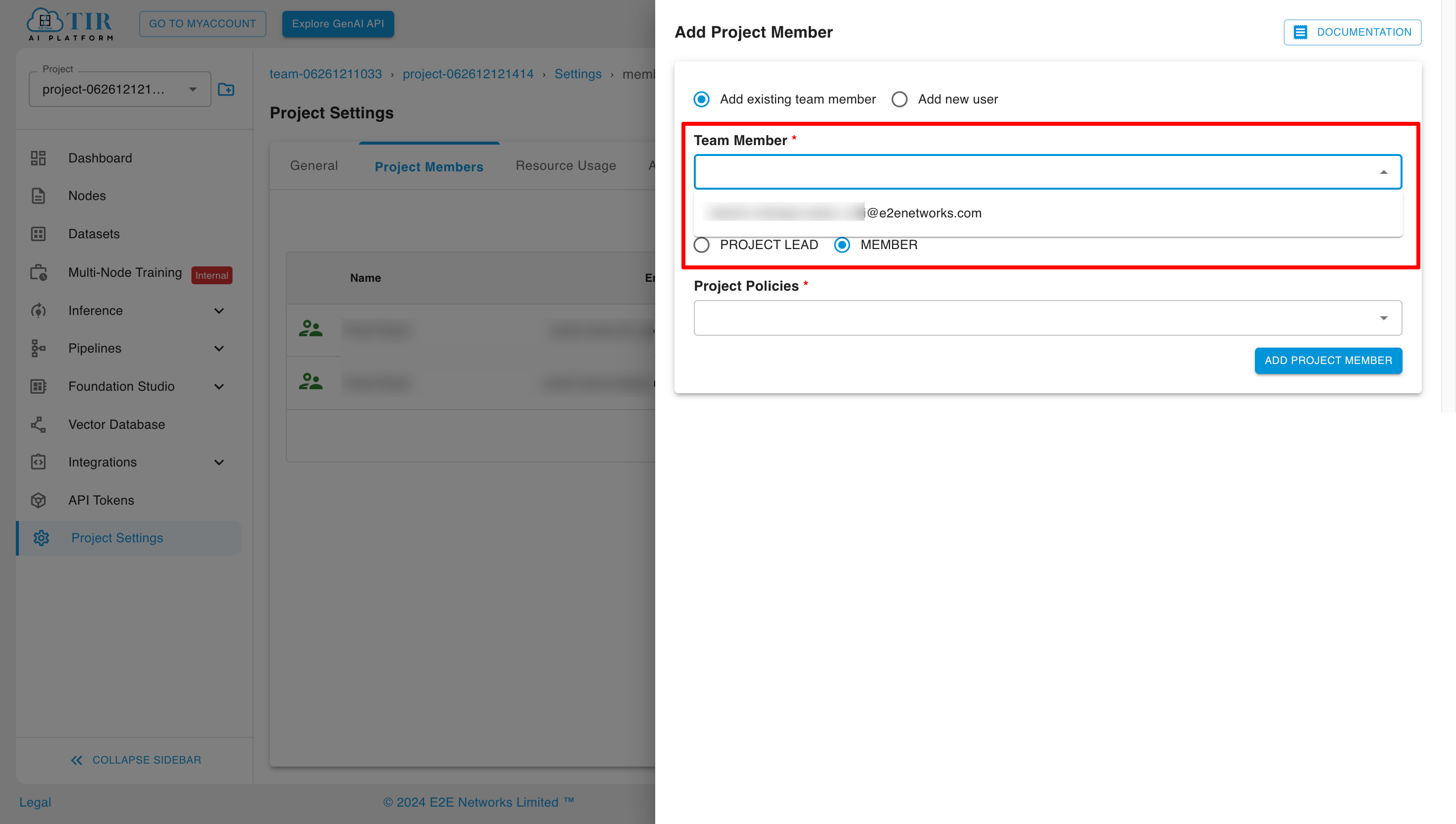Click the 2024 E2E Networks Limited footer text
This screenshot has height=824, width=1456.
pos(478,803)
